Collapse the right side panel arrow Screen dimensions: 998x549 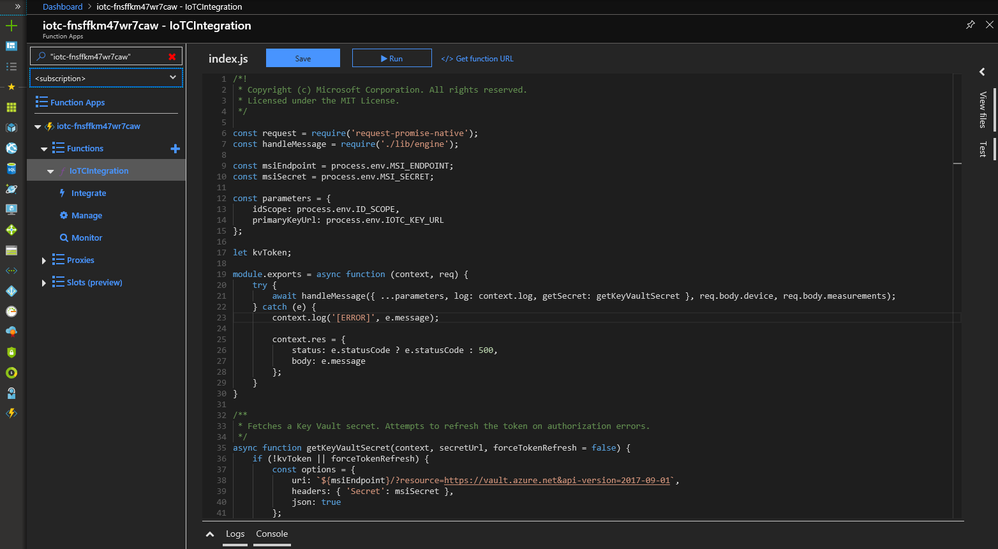[x=982, y=72]
